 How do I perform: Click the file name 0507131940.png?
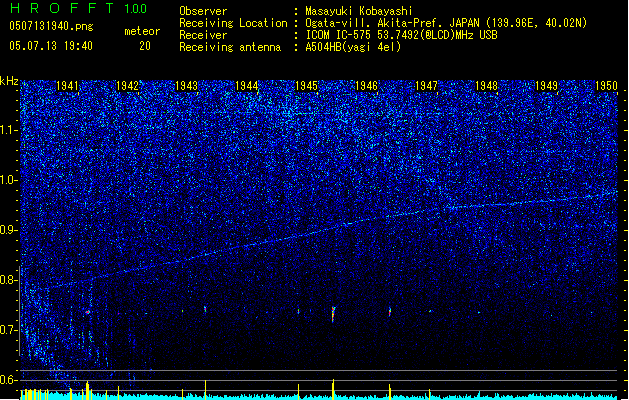pos(51,26)
